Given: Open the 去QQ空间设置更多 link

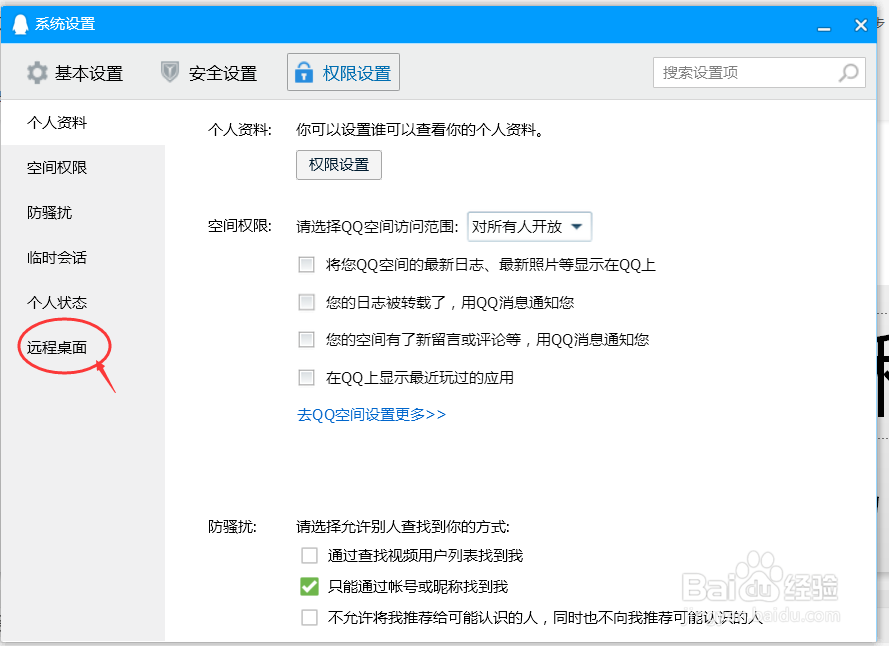Looking at the screenshot, I should click(370, 413).
